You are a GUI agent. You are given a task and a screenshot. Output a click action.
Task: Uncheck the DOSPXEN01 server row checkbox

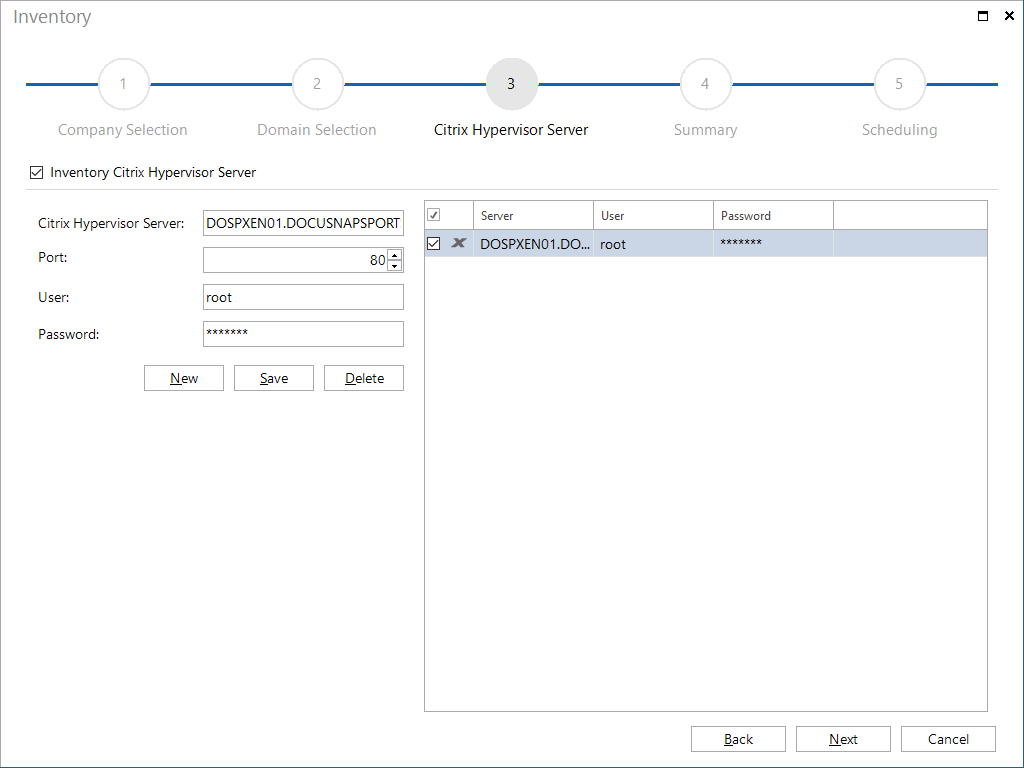[x=434, y=244]
